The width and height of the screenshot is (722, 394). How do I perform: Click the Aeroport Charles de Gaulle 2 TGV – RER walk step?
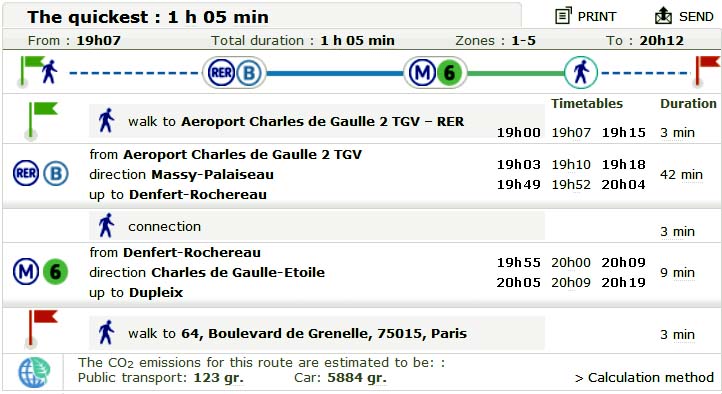tap(317, 121)
